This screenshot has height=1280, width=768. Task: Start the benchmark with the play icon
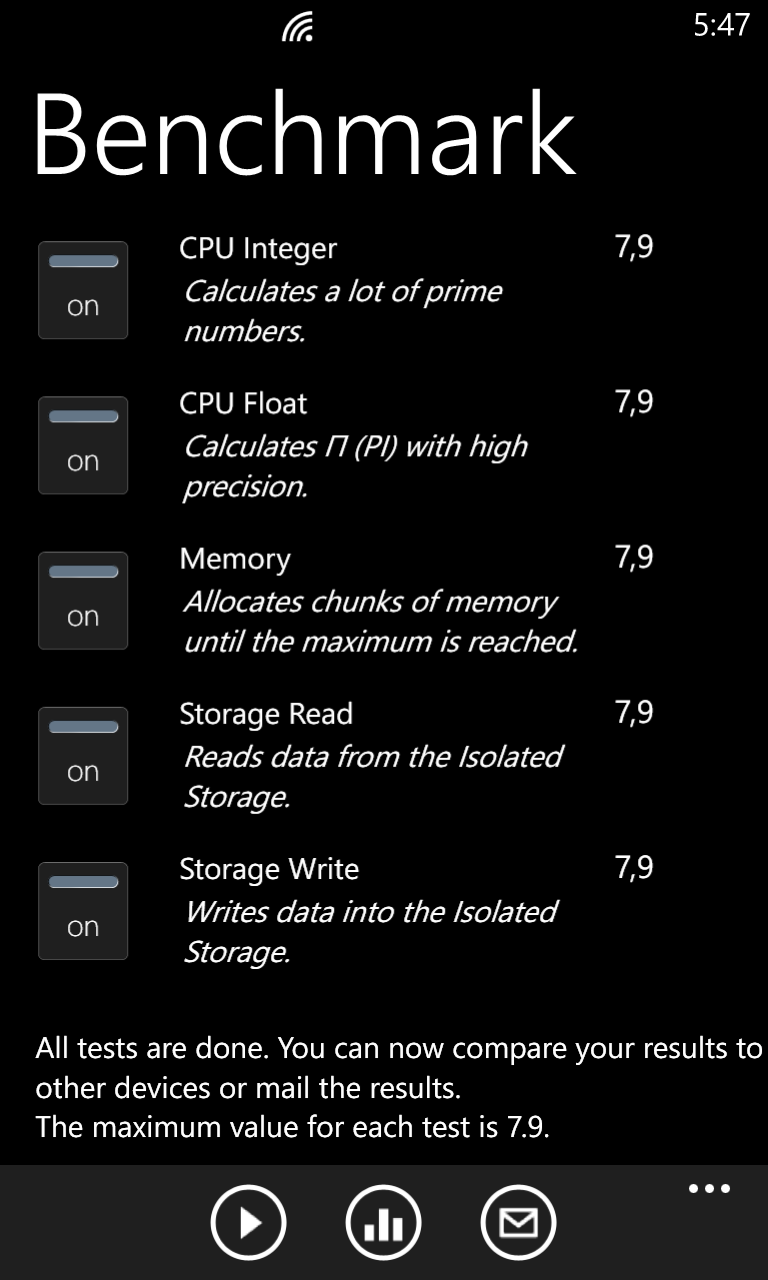[248, 1222]
